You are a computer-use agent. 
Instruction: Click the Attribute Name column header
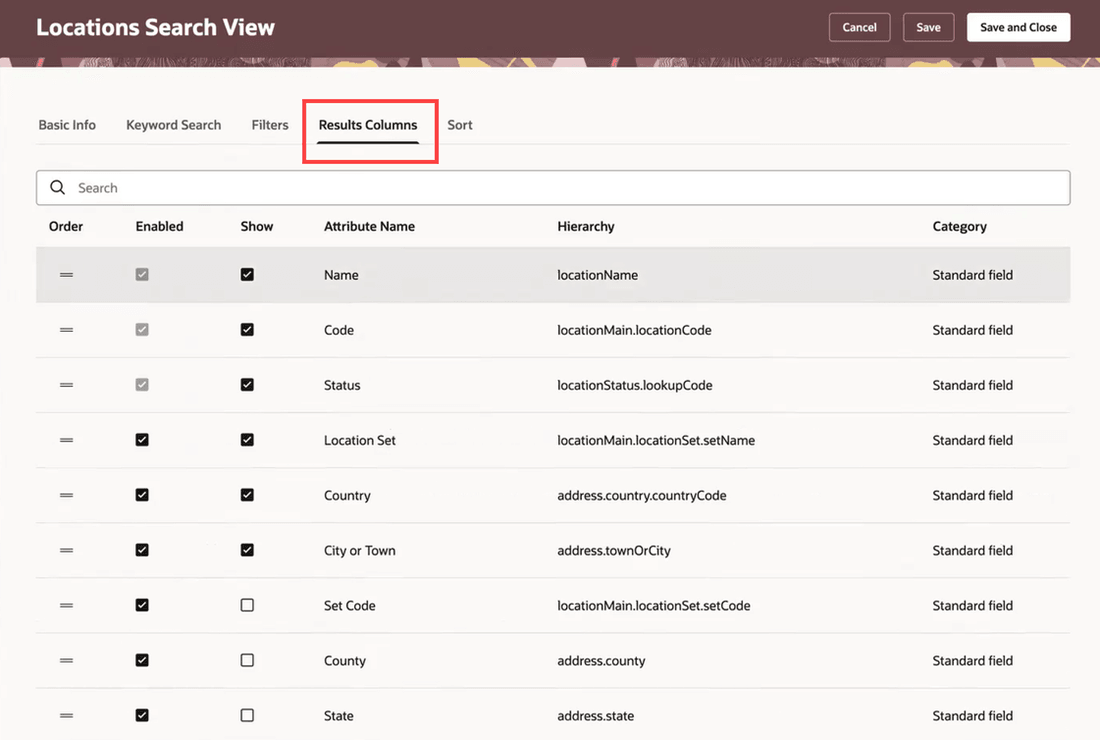pos(369,227)
